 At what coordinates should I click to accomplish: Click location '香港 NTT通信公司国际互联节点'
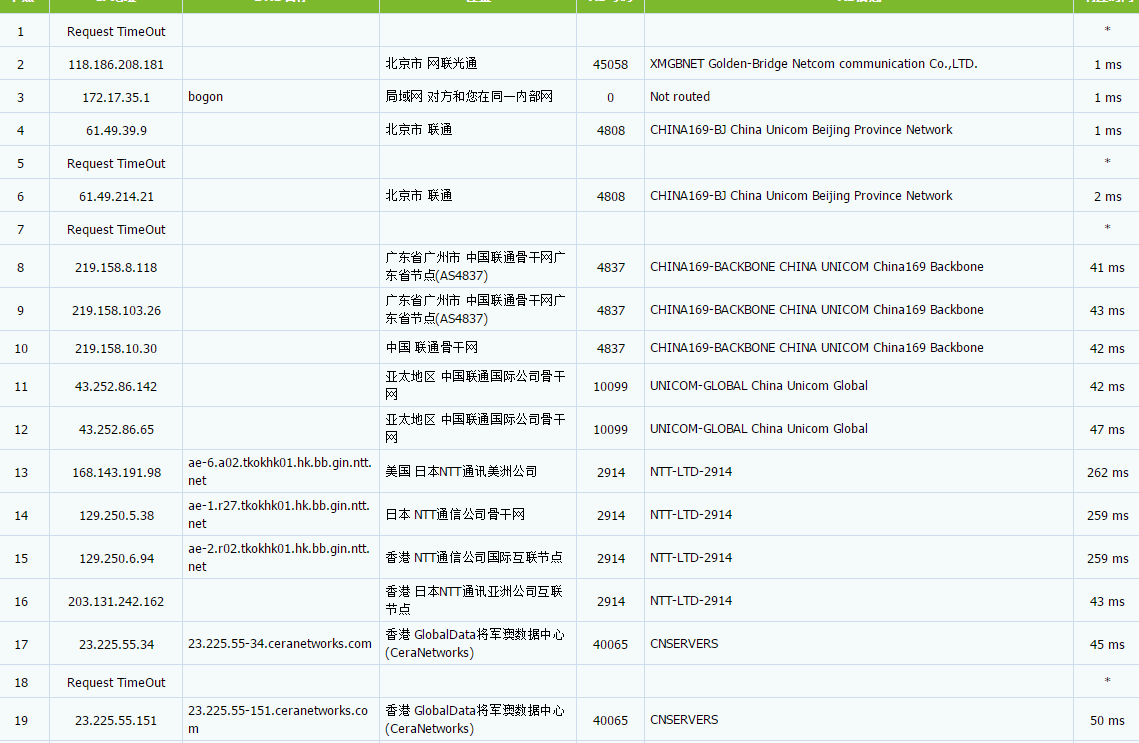(x=474, y=557)
